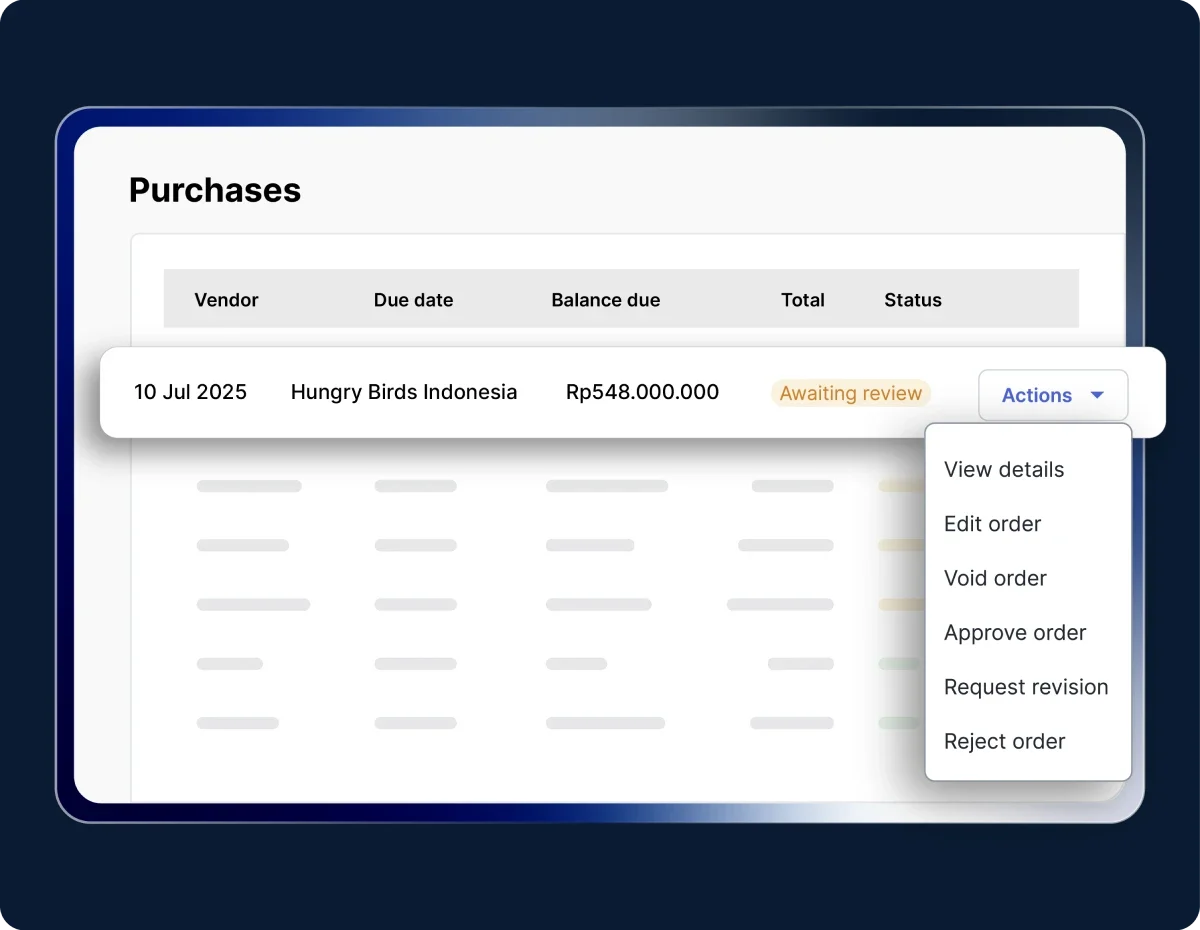
Task: Click last placeholder row under Balance due
Action: pos(605,723)
